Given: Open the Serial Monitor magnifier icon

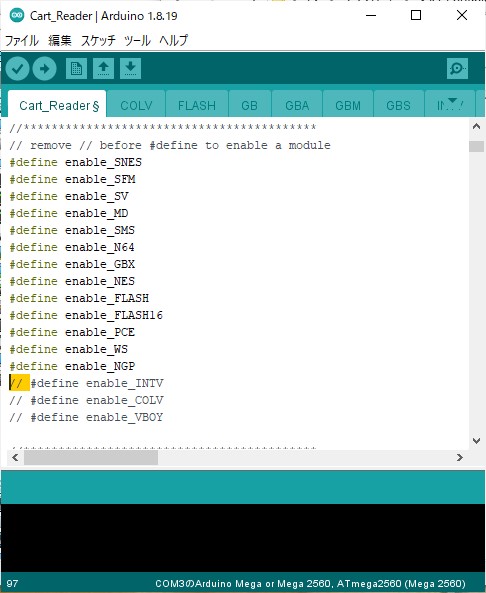Looking at the screenshot, I should point(457,68).
